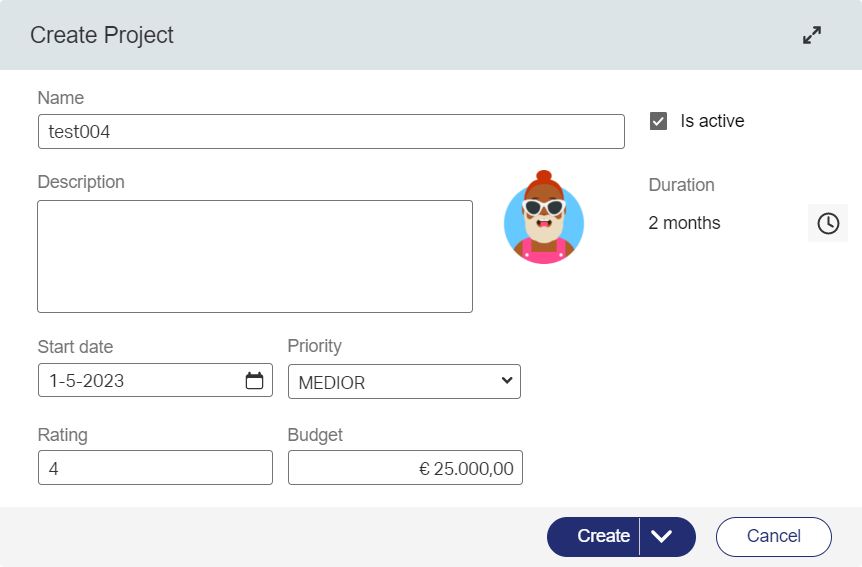862x567 pixels.
Task: Uncheck the Is active checkbox
Action: [x=658, y=121]
